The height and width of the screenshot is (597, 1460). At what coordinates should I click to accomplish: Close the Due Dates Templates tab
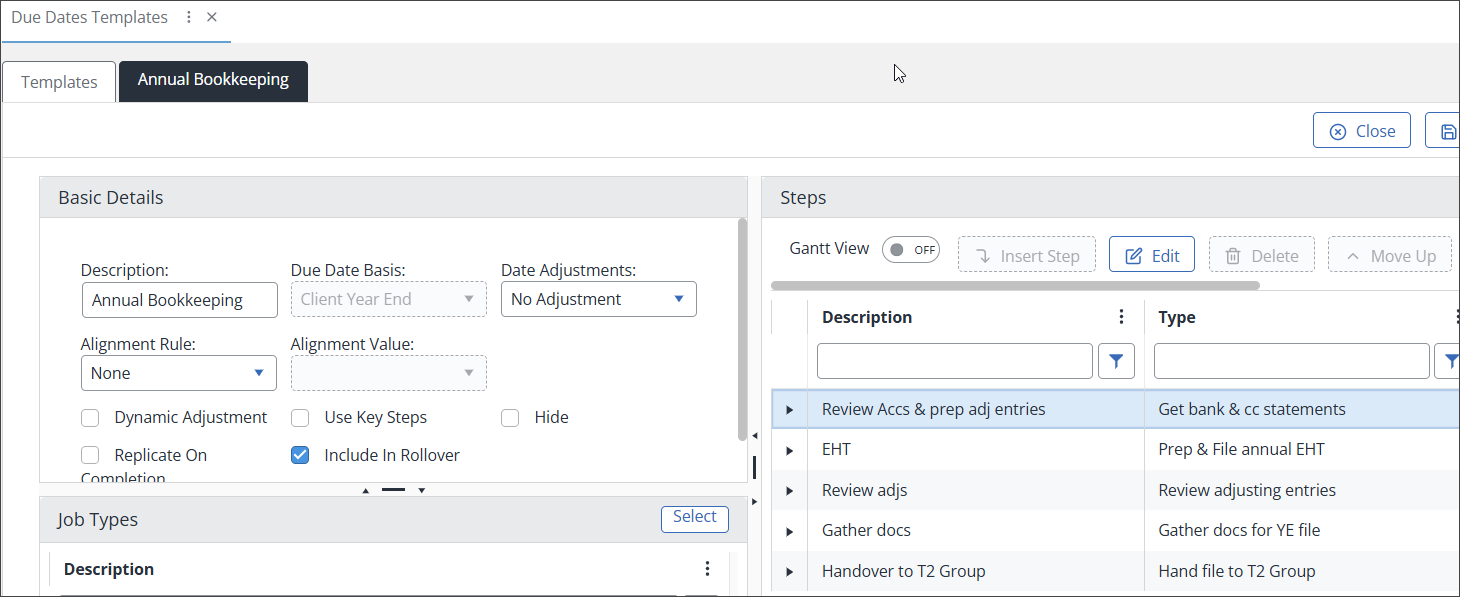pos(212,17)
